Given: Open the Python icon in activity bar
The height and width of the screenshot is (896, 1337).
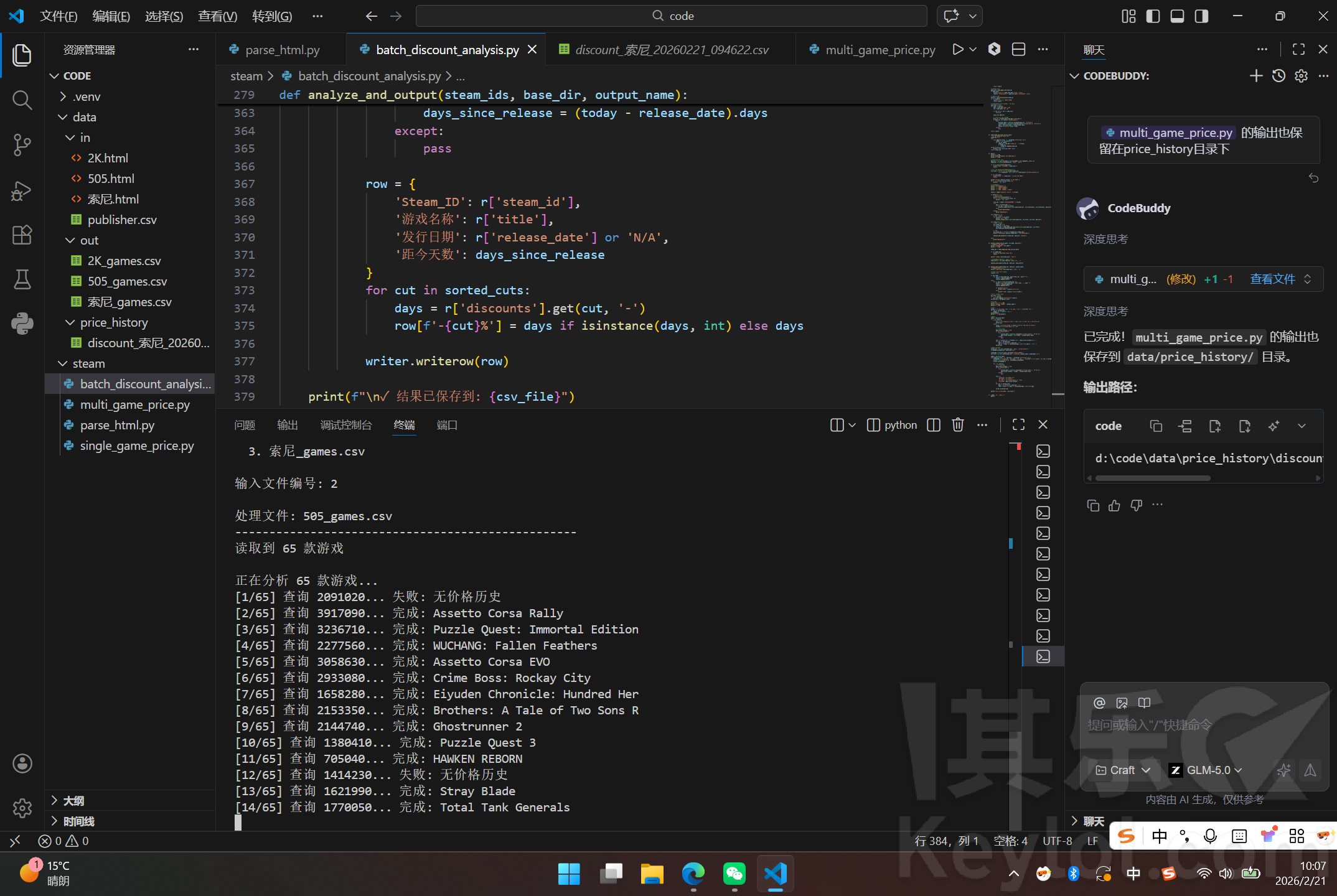Looking at the screenshot, I should coord(22,324).
